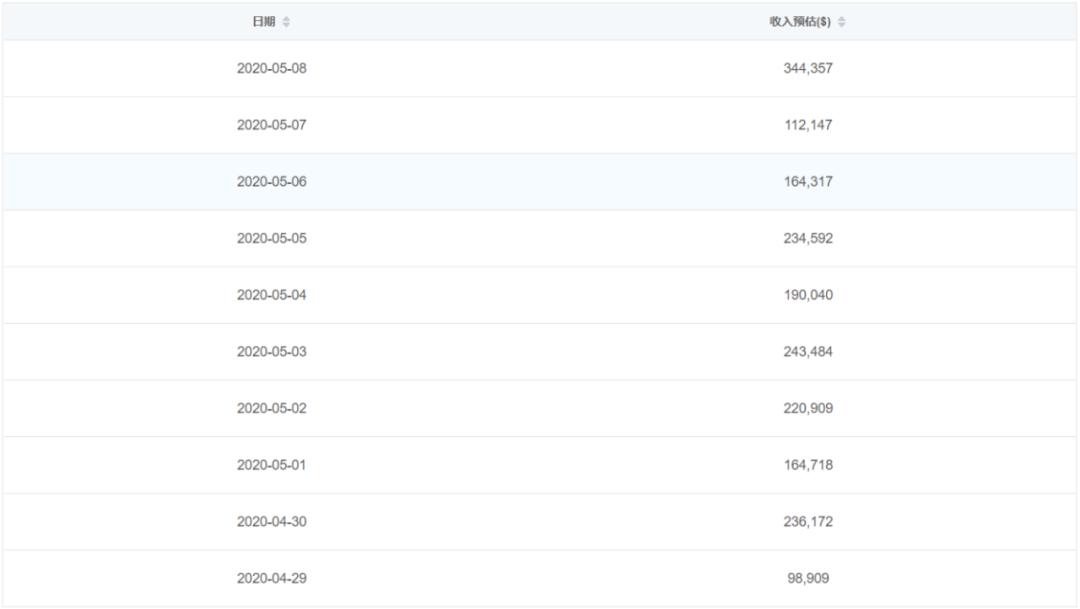Click the sort icon beside 日期 header
Image resolution: width=1080 pixels, height=609 pixels.
287,22
